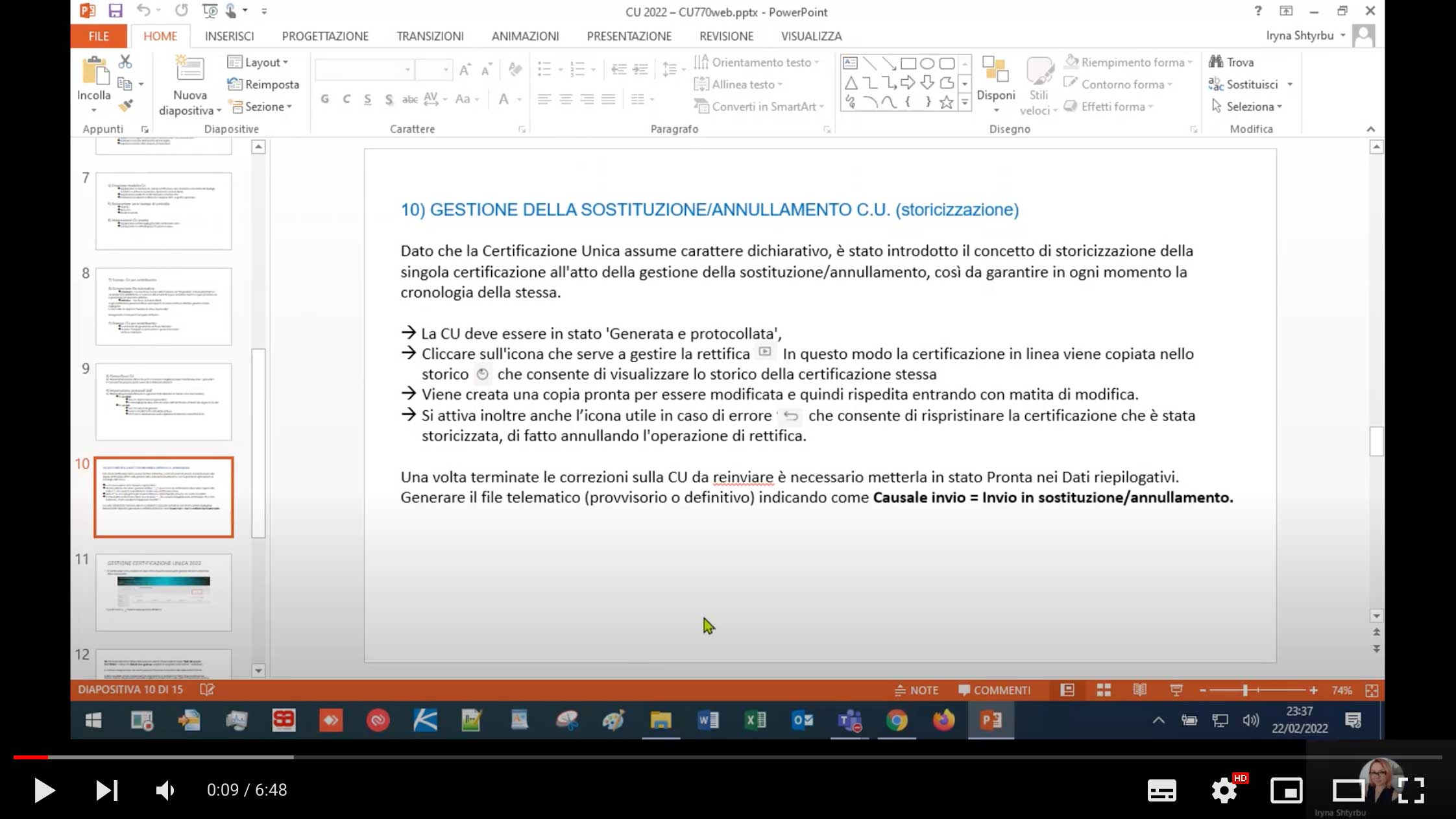Switch to the VISUALIZZA tab
Screen dimensions: 1456x819
(811, 36)
